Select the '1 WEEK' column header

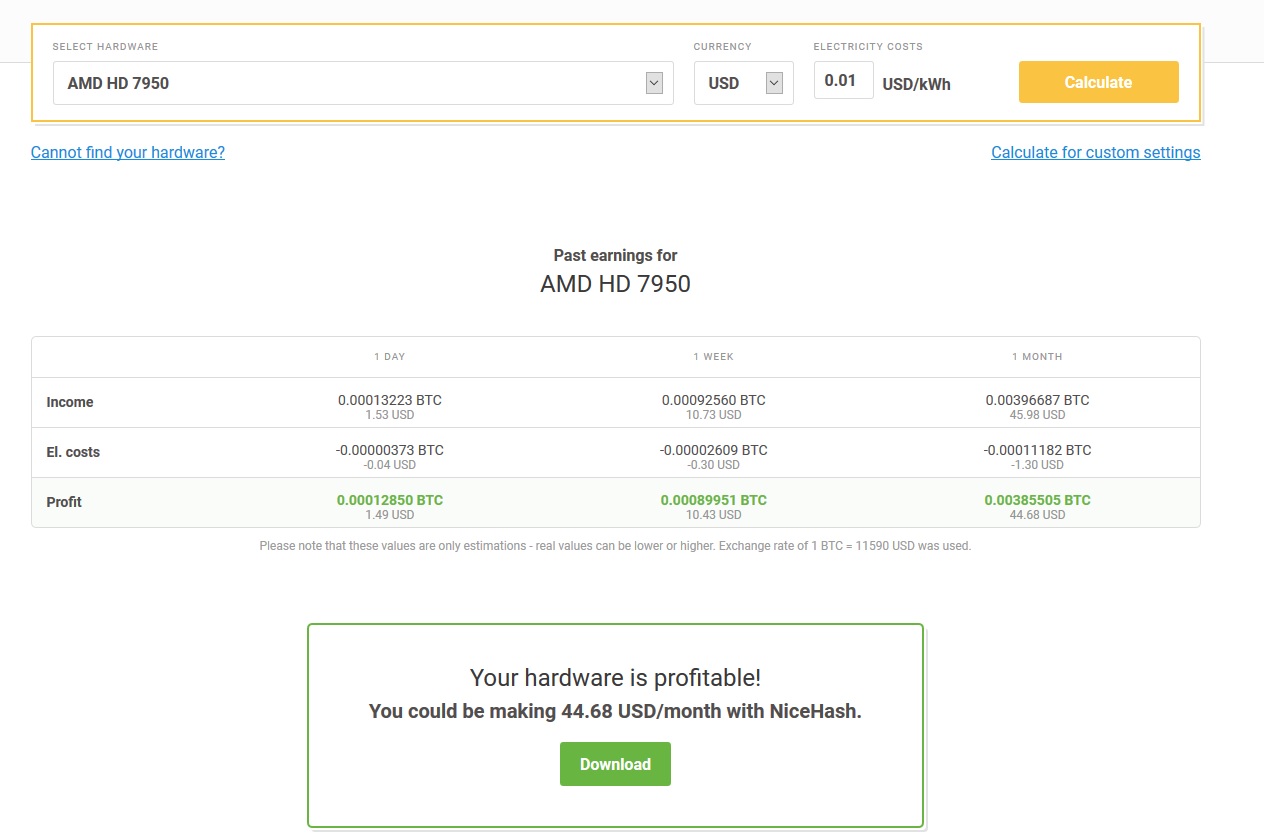tap(714, 357)
